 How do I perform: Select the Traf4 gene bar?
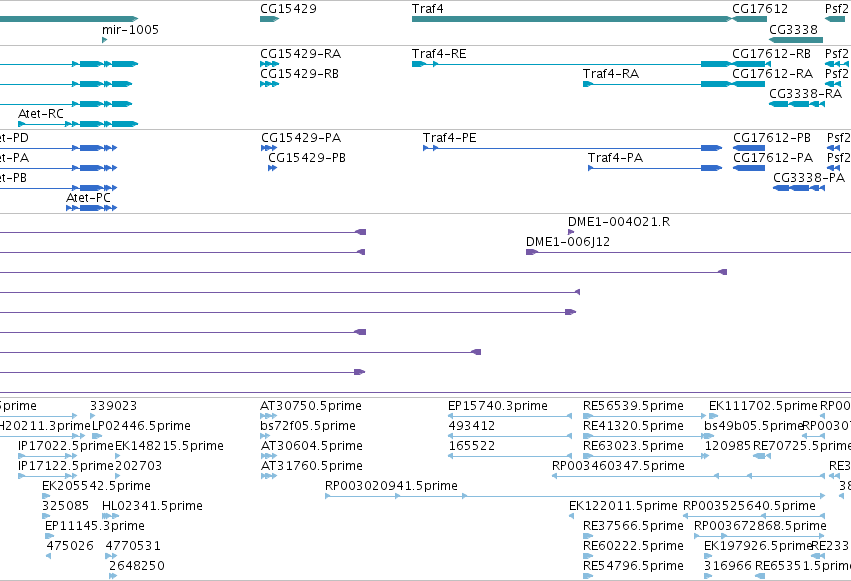[571, 19]
